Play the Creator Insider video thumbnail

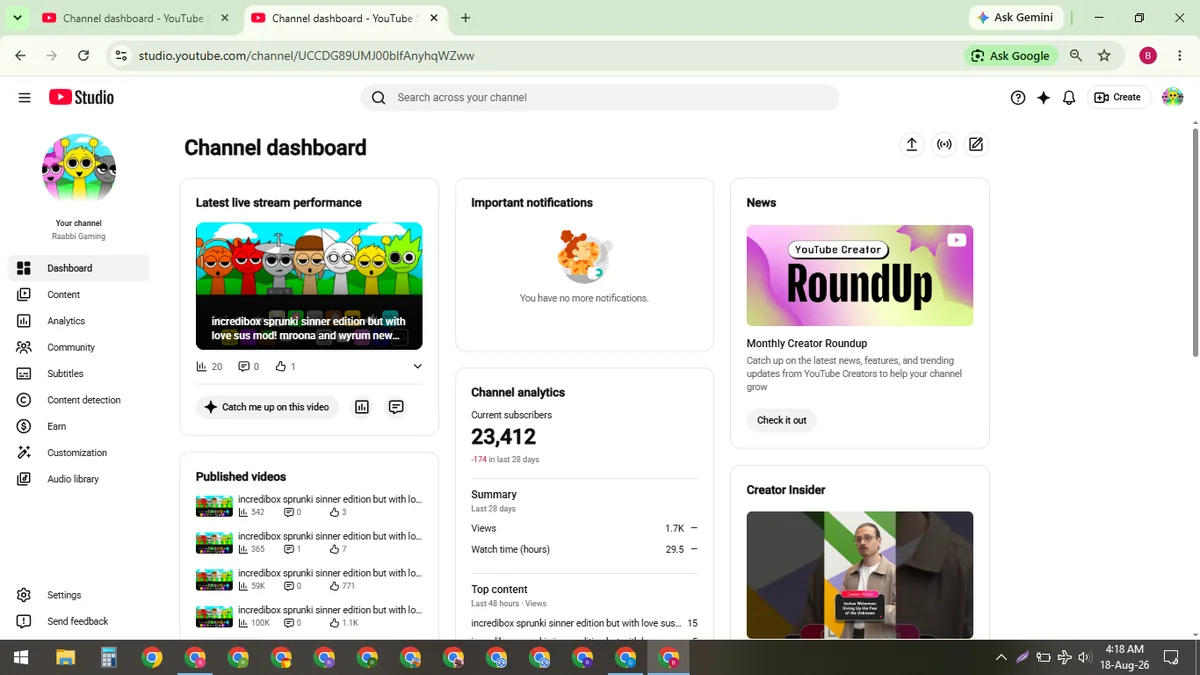860,575
